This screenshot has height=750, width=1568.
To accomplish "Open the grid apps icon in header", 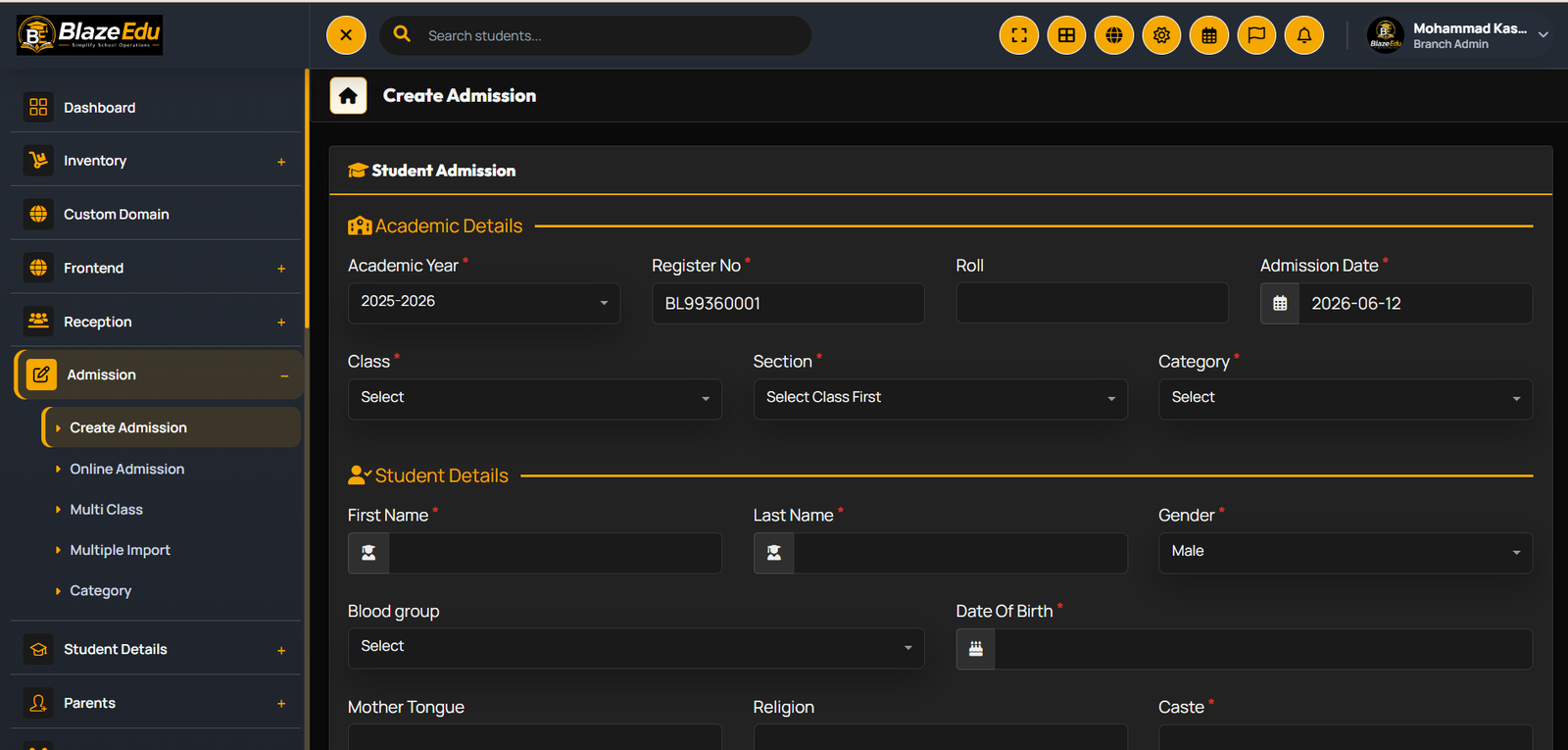I will (1066, 35).
